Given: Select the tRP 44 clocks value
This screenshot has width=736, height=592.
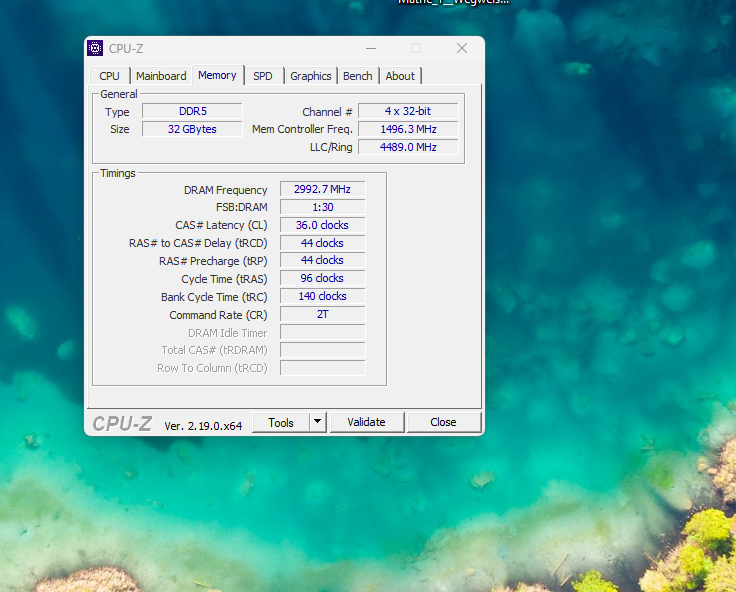Looking at the screenshot, I should (322, 260).
